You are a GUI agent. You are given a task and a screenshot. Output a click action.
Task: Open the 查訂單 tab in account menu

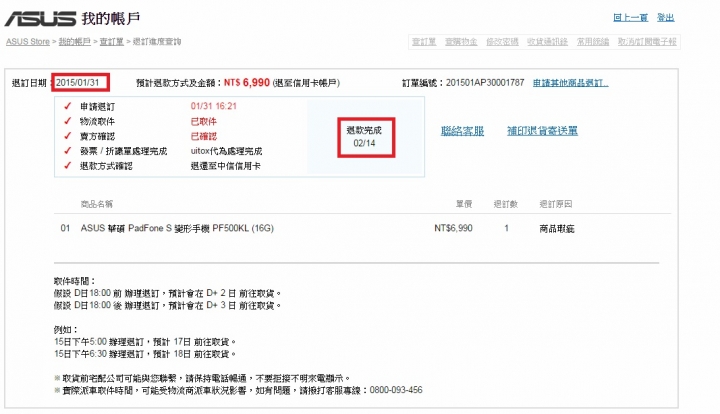pos(424,42)
